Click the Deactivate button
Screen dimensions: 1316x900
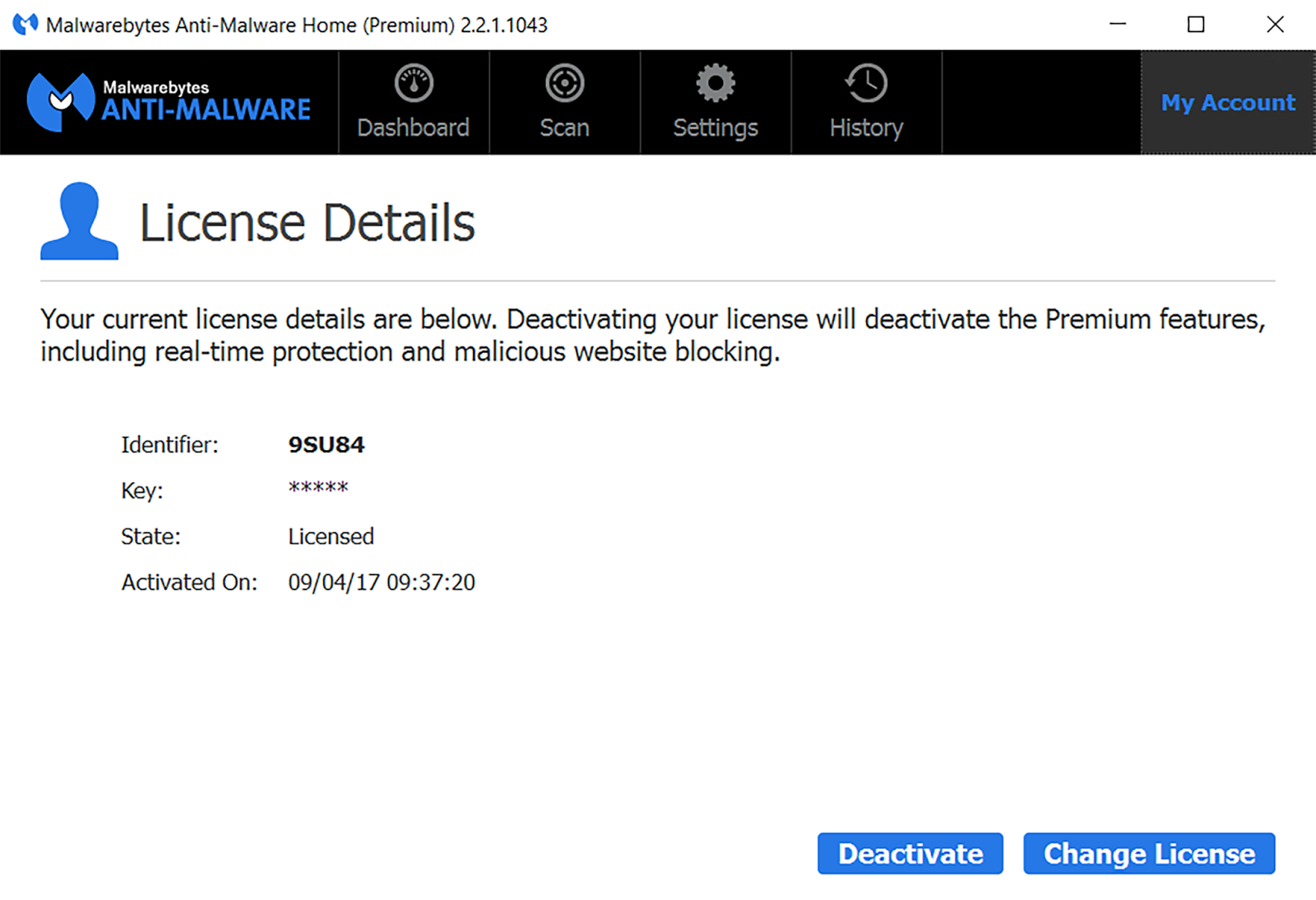pos(911,853)
